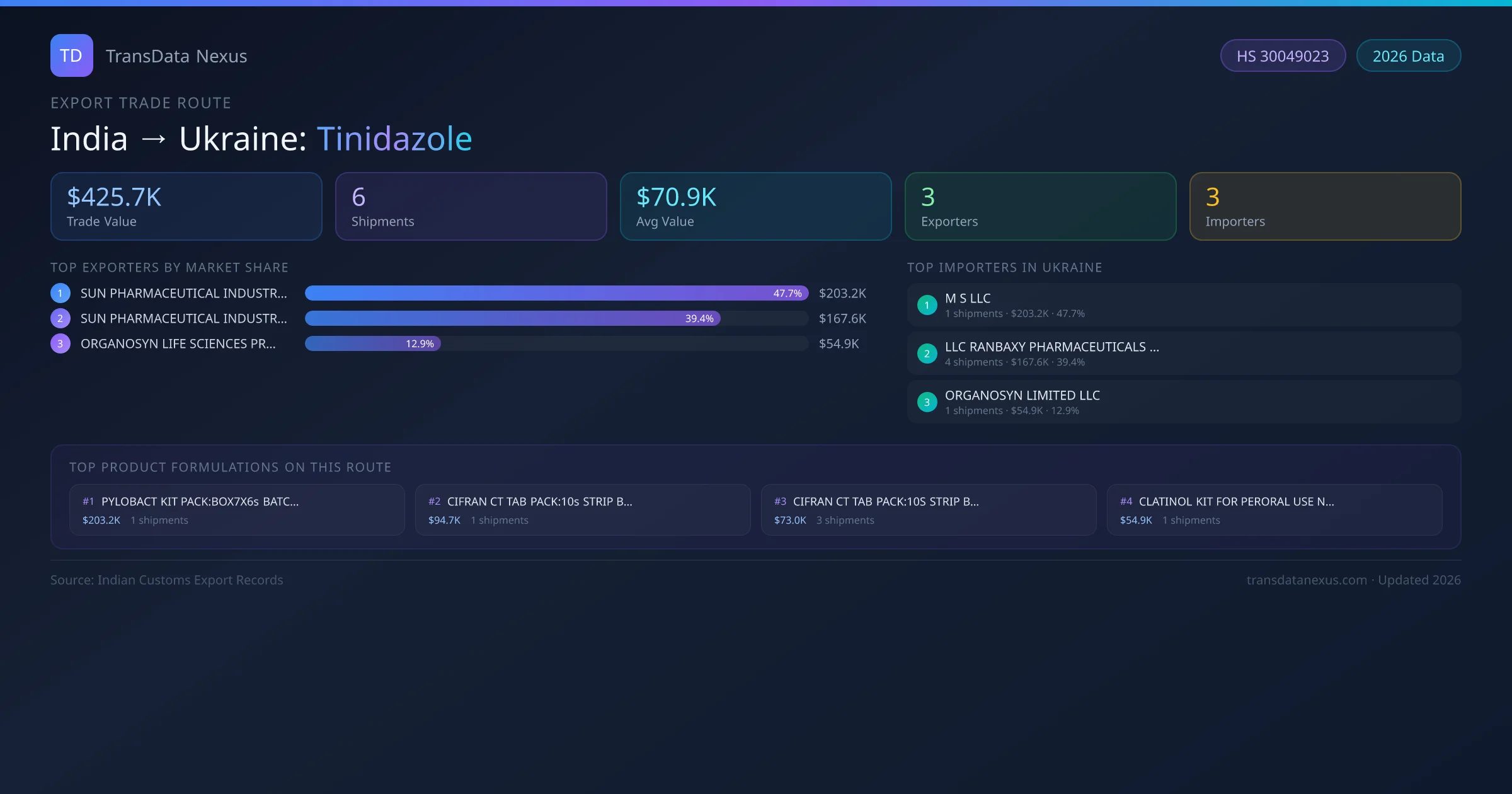The width and height of the screenshot is (1512, 794).
Task: Select the 2026 Data pill
Action: pos(1408,56)
